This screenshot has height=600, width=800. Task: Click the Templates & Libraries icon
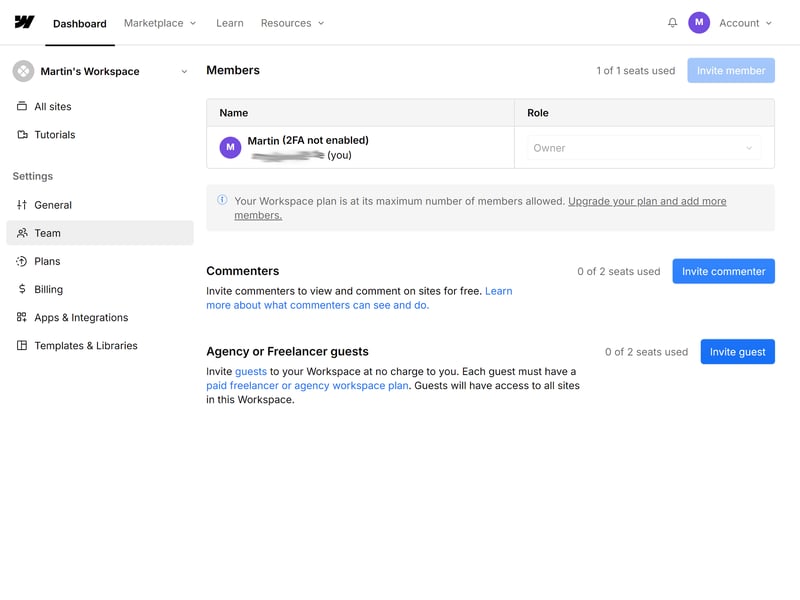[22, 345]
